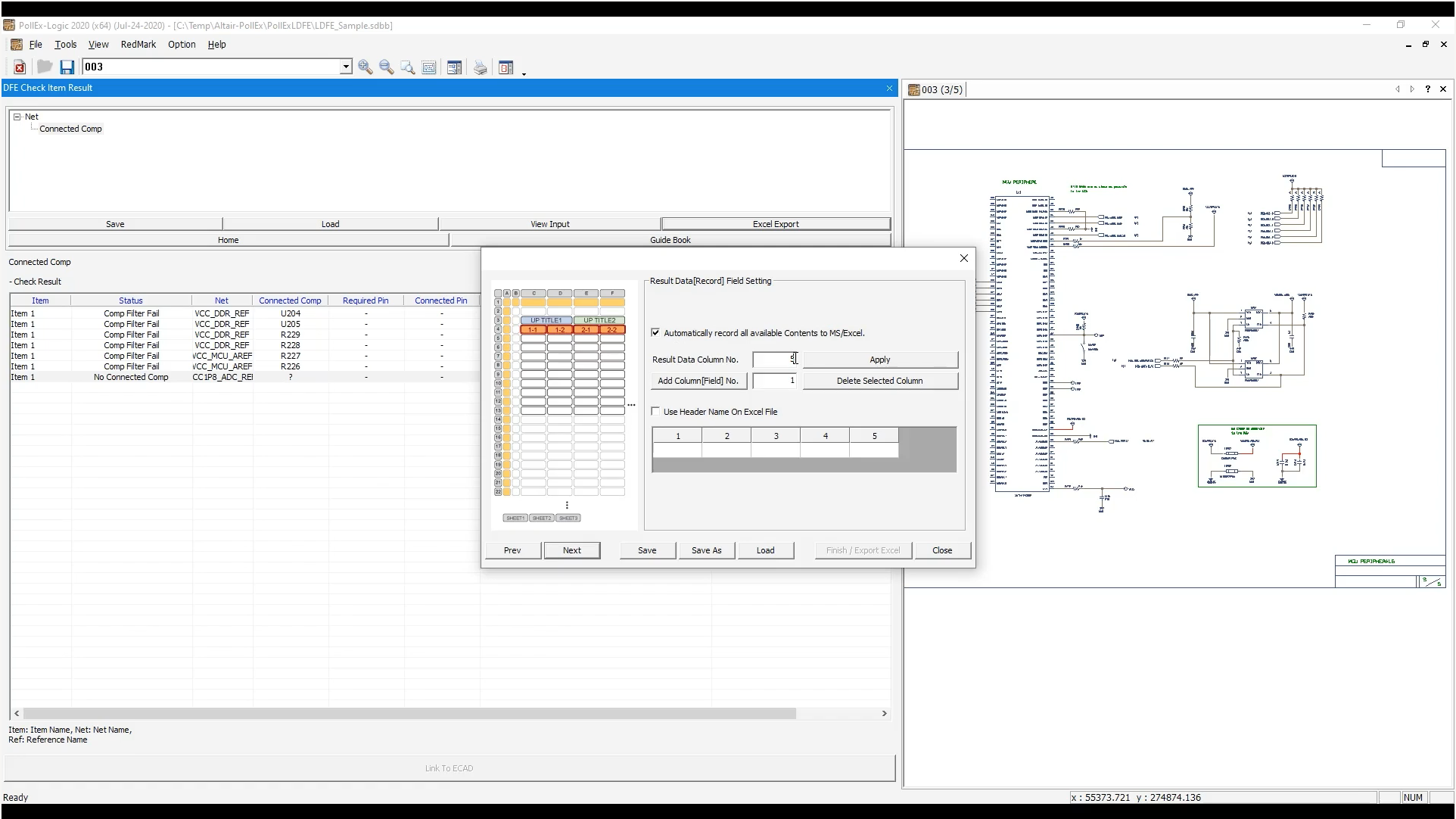Click the zoom out magnifier icon
Screen dimensions: 1456x819
pyautogui.click(x=387, y=67)
